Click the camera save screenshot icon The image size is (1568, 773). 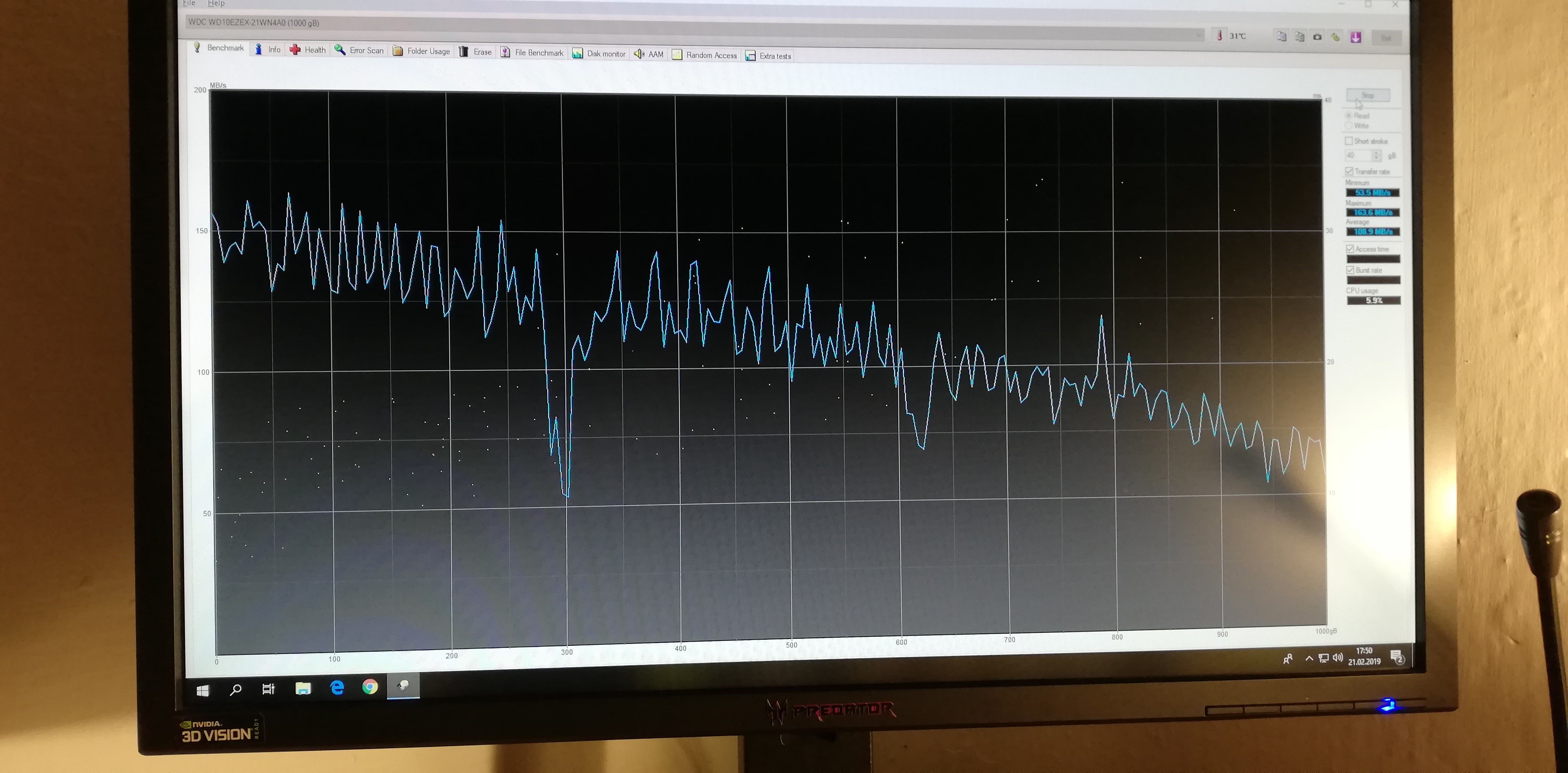pyautogui.click(x=1317, y=37)
